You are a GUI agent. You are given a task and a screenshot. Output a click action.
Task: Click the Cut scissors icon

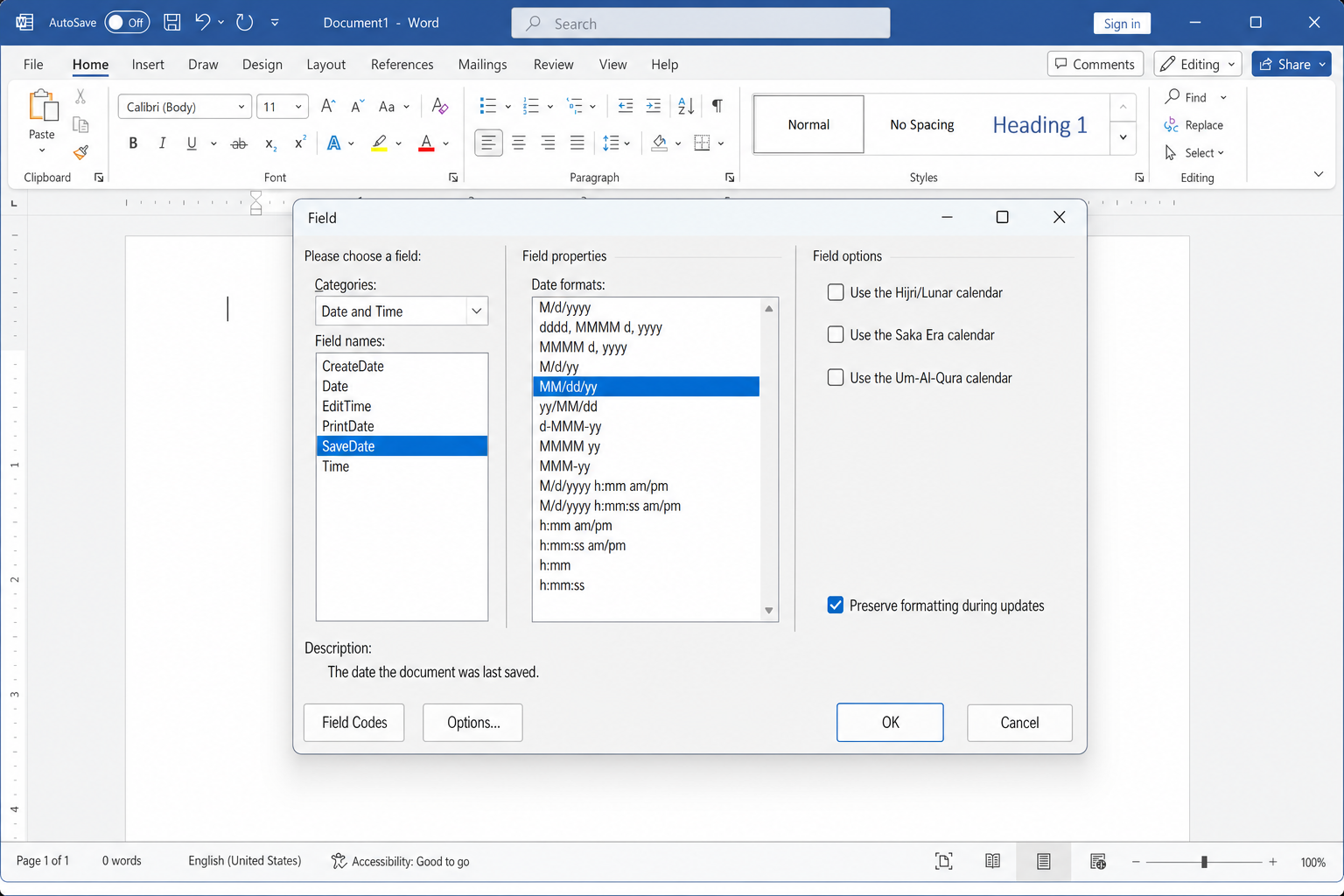[x=80, y=96]
